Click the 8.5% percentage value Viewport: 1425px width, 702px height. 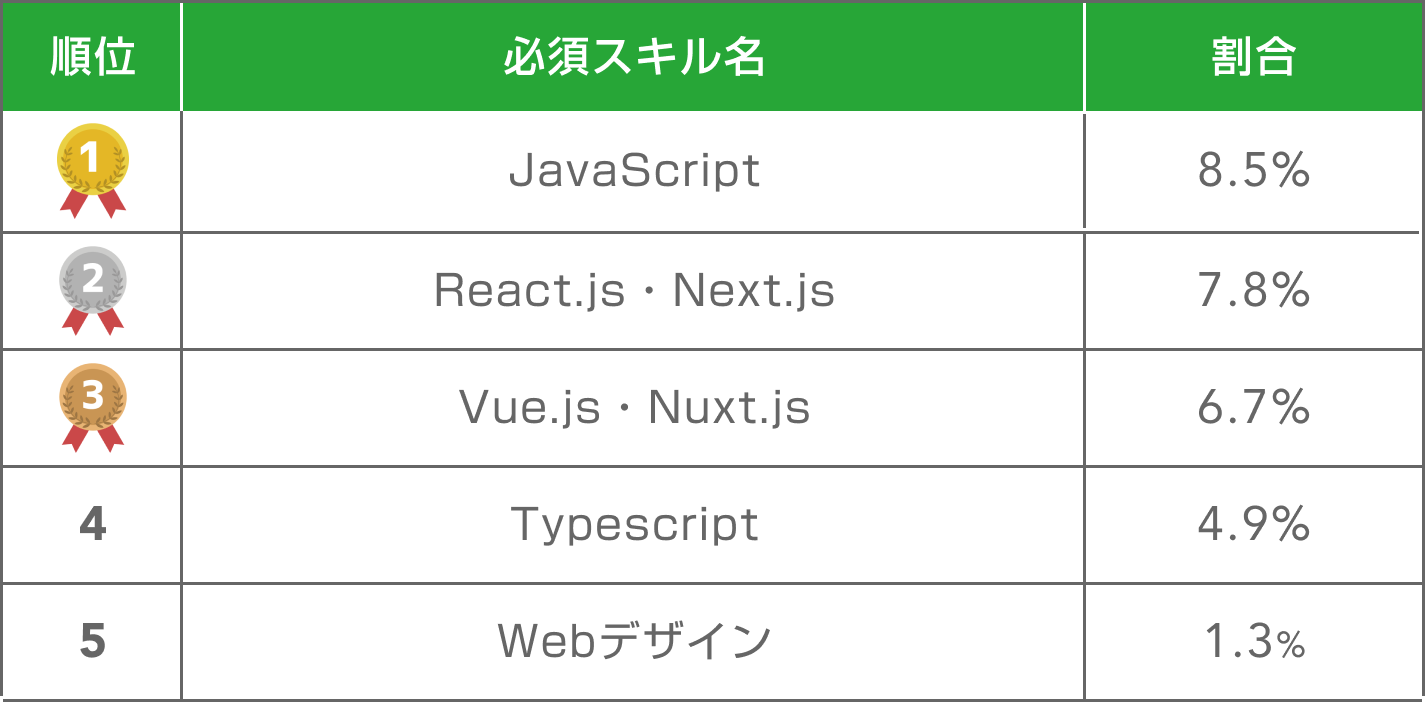click(x=1253, y=172)
